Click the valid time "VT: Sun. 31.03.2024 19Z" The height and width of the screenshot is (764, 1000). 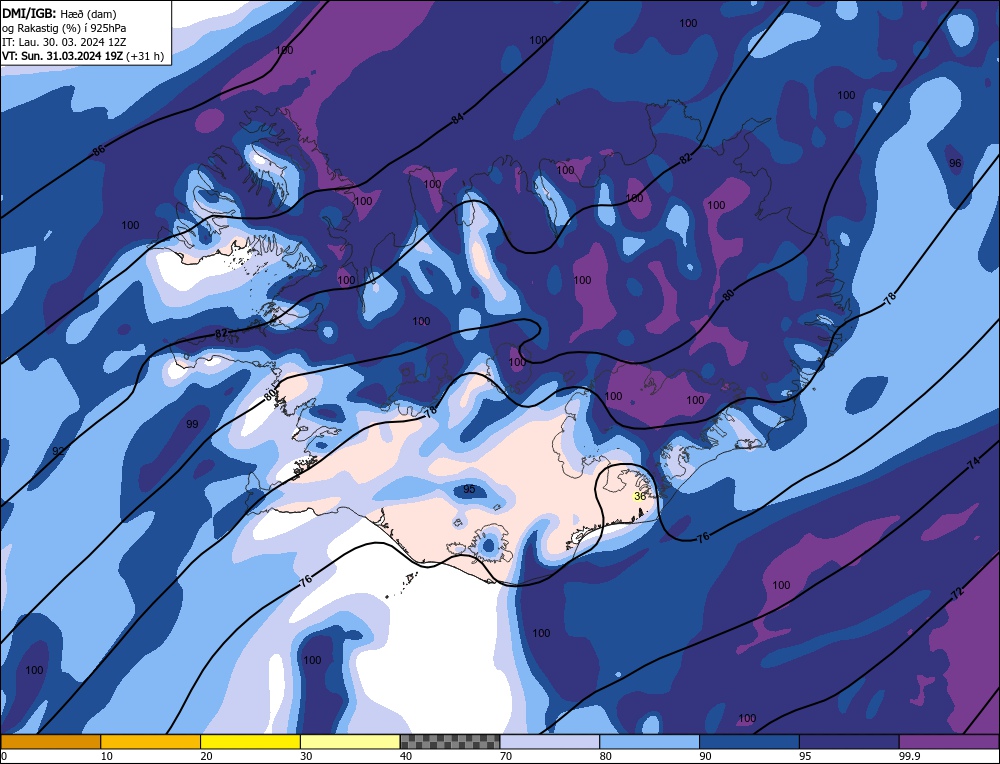62,56
